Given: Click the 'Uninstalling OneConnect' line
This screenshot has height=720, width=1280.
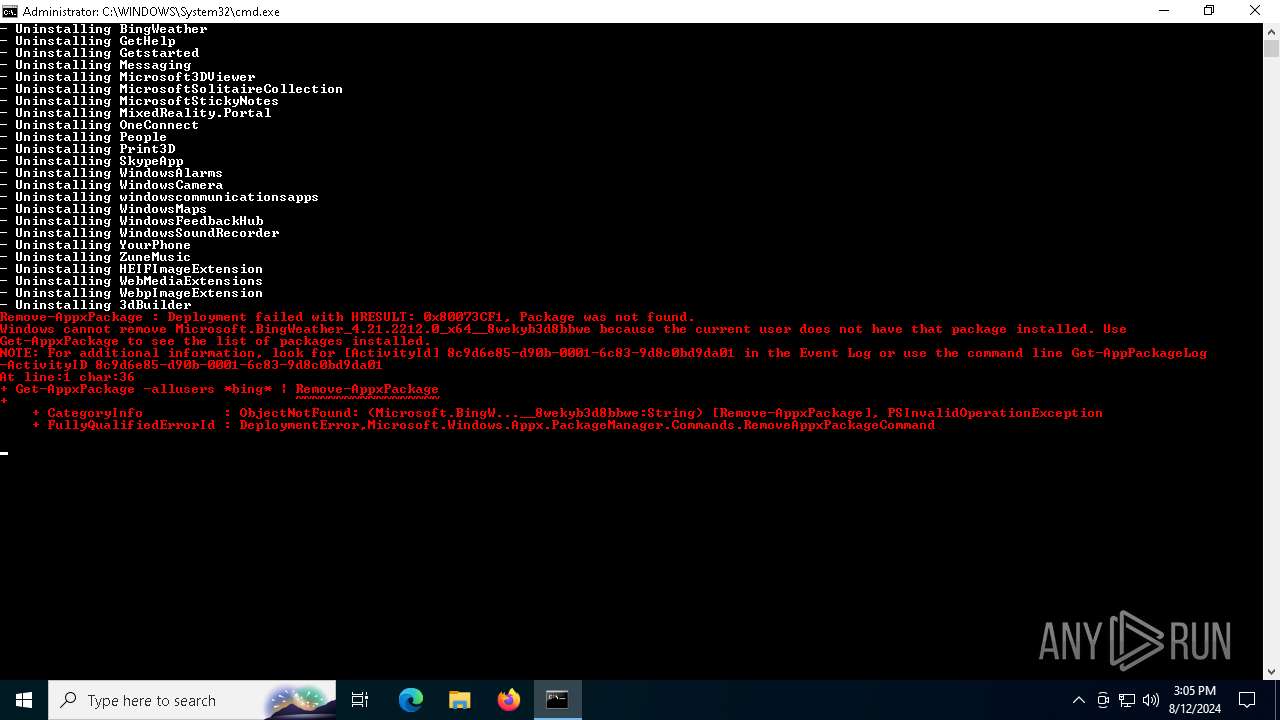Looking at the screenshot, I should click(100, 125).
